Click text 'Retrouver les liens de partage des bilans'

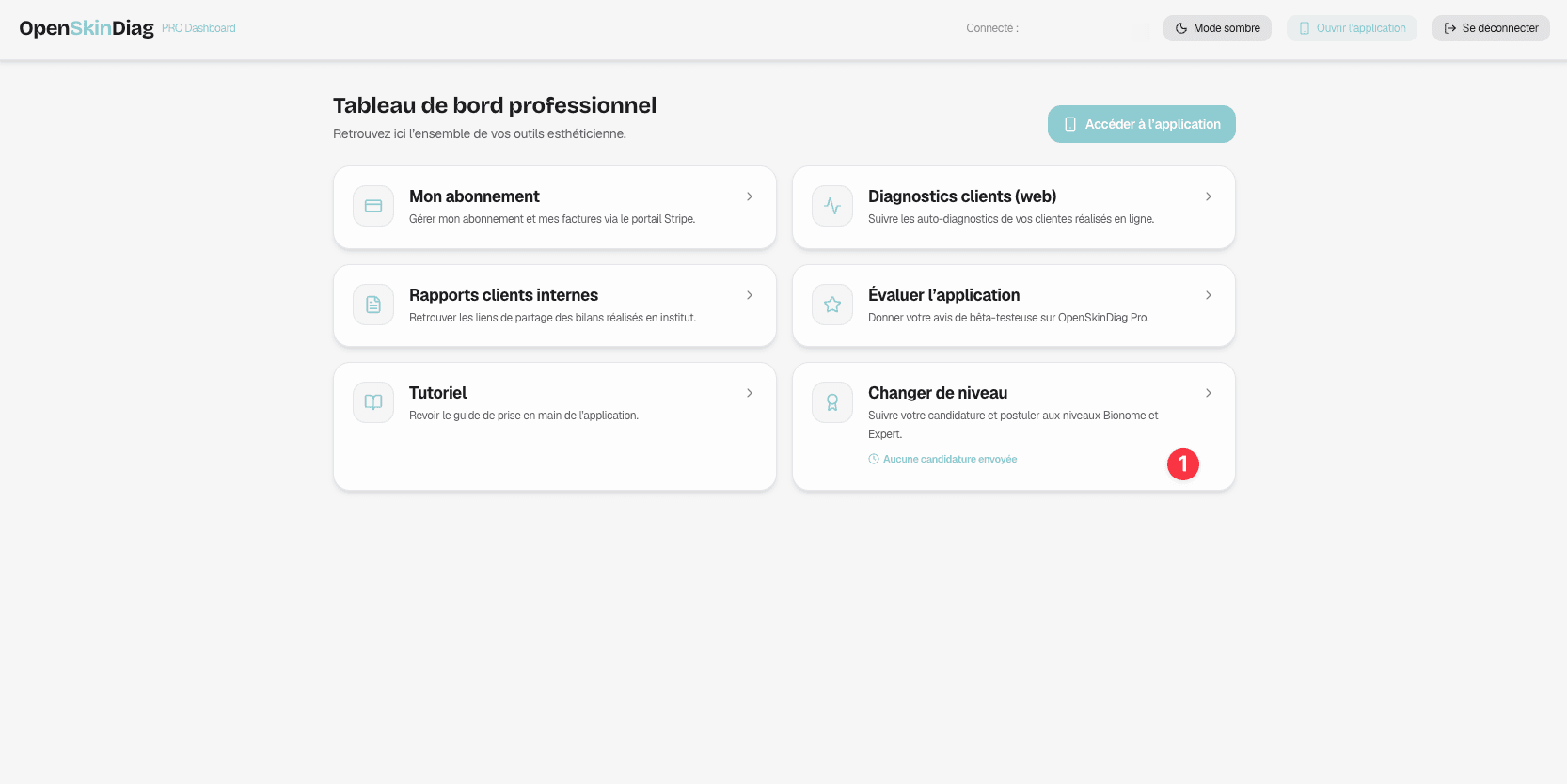(506, 318)
